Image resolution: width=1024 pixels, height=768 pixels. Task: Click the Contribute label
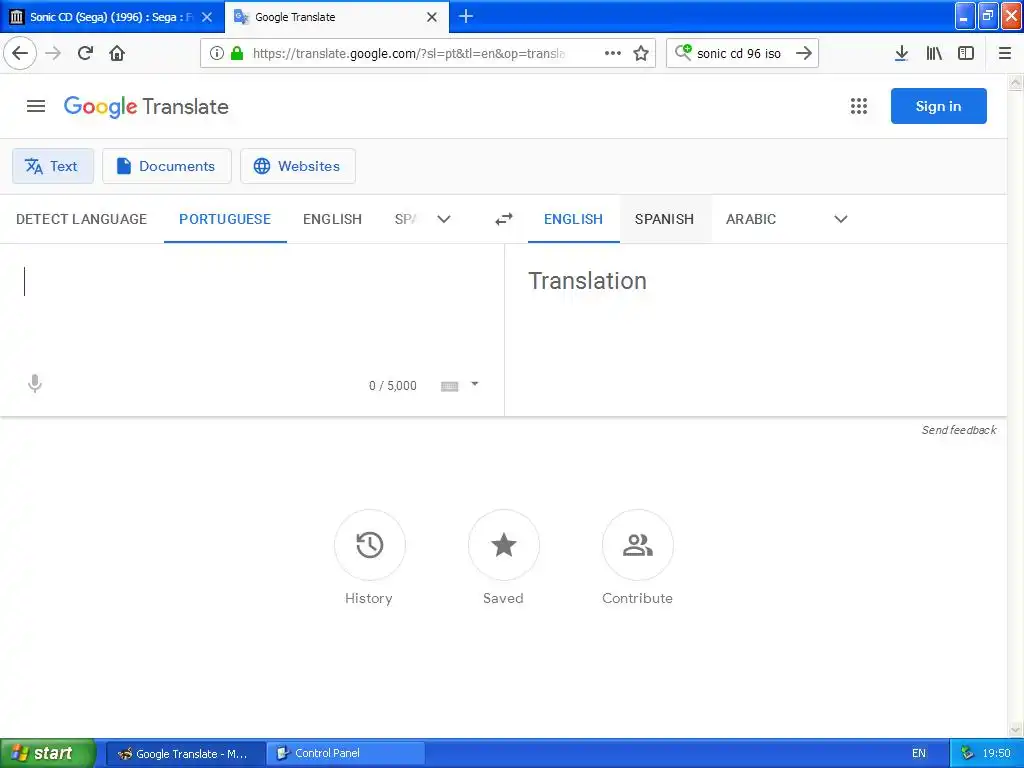637,598
